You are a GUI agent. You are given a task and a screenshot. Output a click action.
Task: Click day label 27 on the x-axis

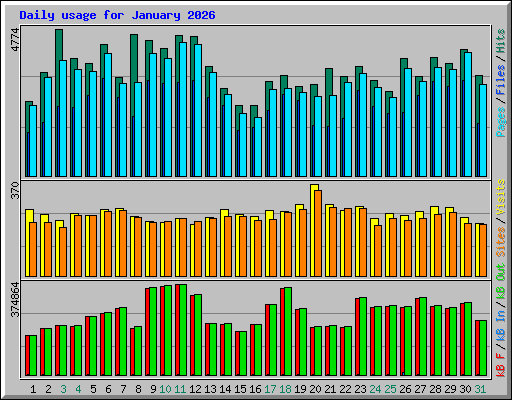420,389
